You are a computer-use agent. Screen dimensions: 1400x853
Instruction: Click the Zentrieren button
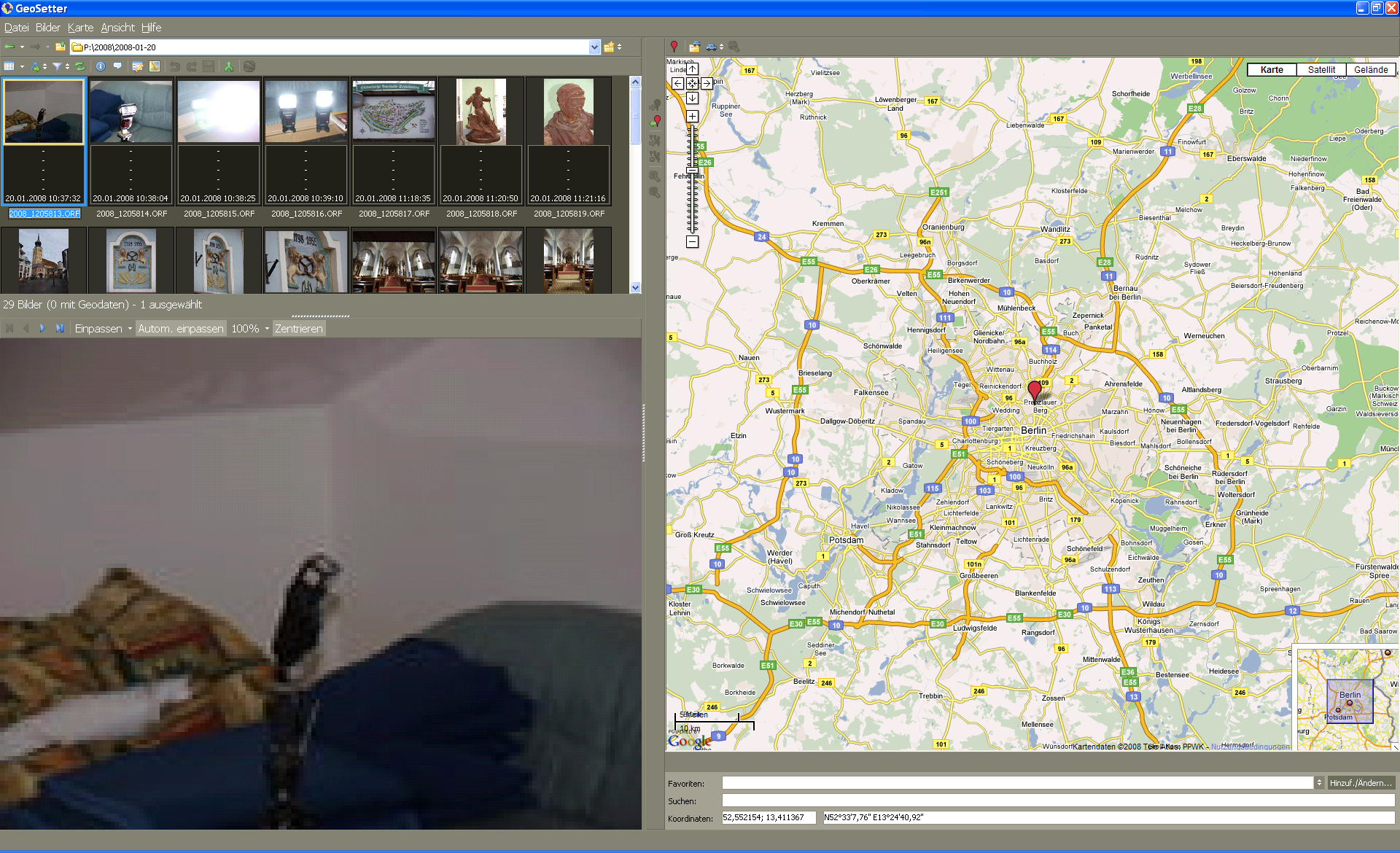[298, 329]
